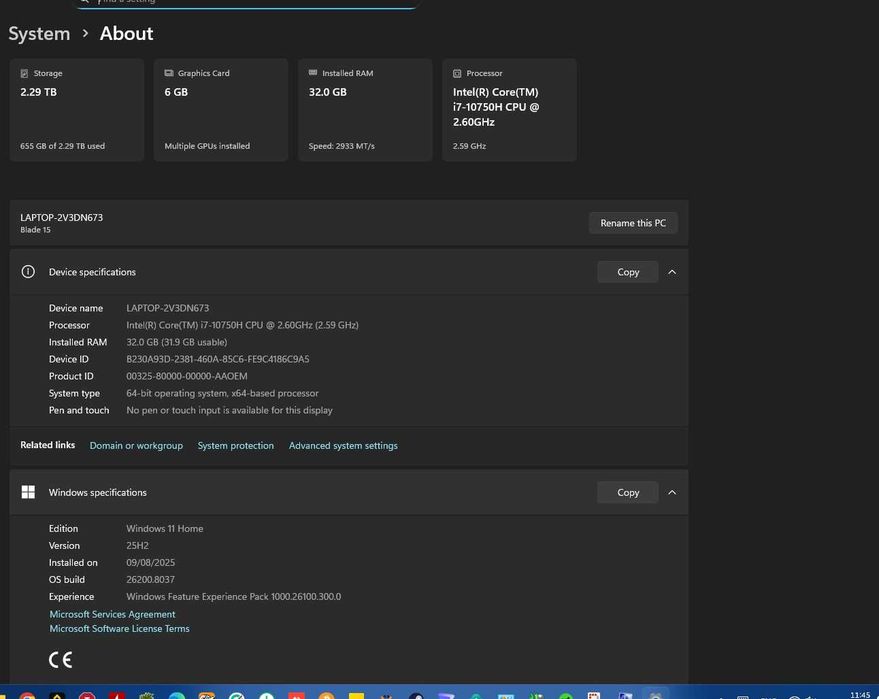Screen dimensions: 879x699
Task: Click '64-bit operating system' System type value
Action: [x=222, y=394]
